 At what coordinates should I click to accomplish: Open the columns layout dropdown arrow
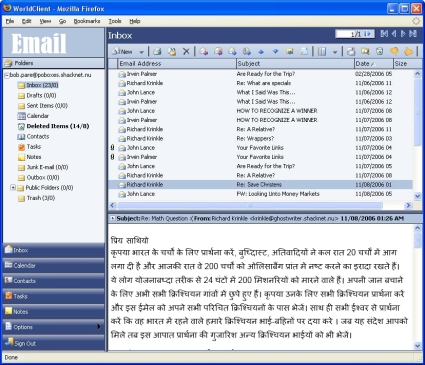click(x=335, y=52)
